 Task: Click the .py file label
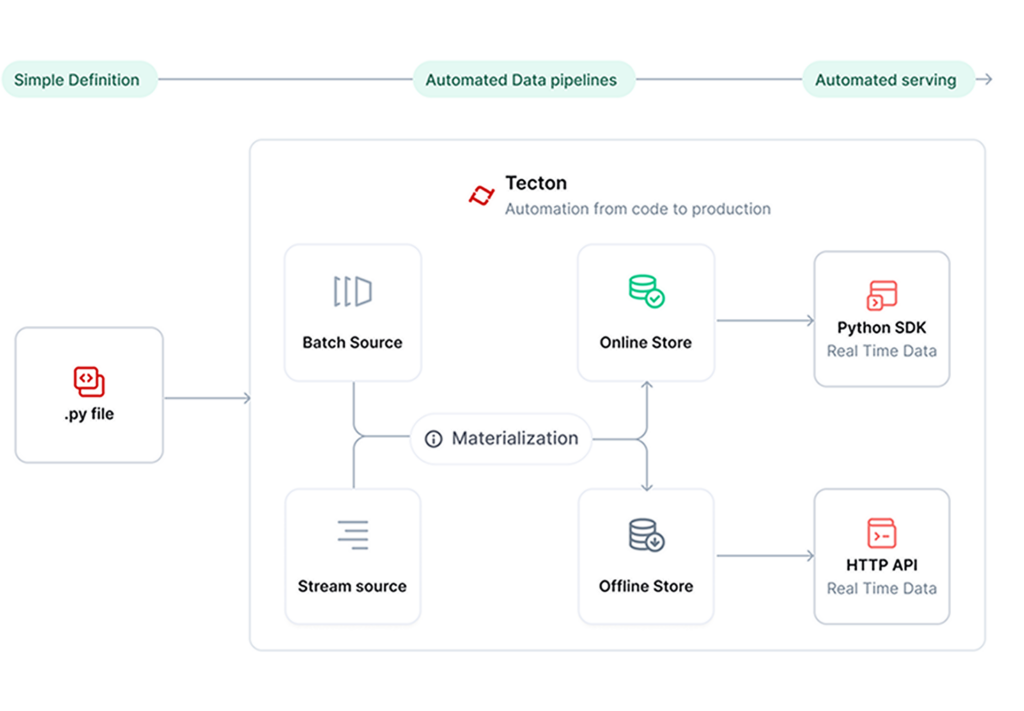89,414
